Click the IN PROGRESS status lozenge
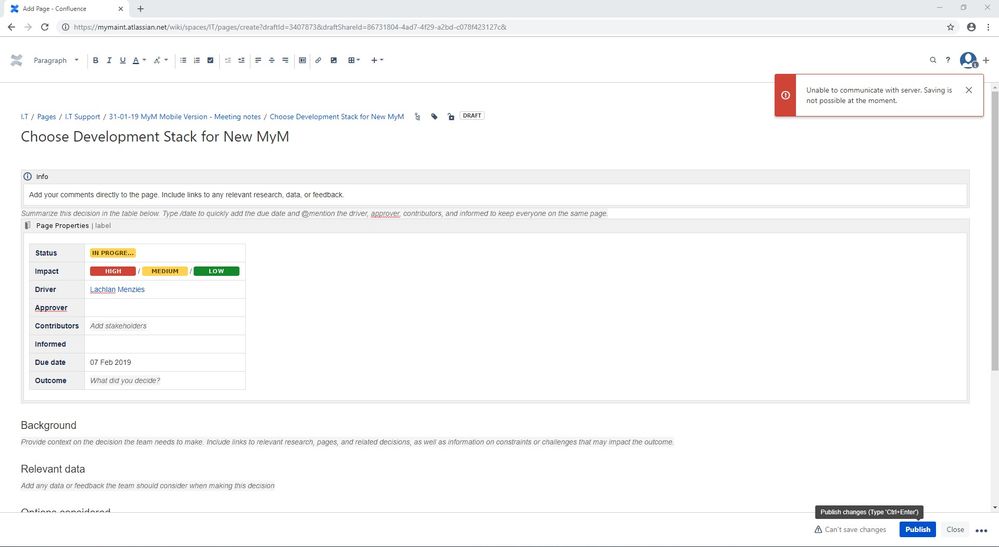Screen dimensions: 999x547 tap(113, 253)
